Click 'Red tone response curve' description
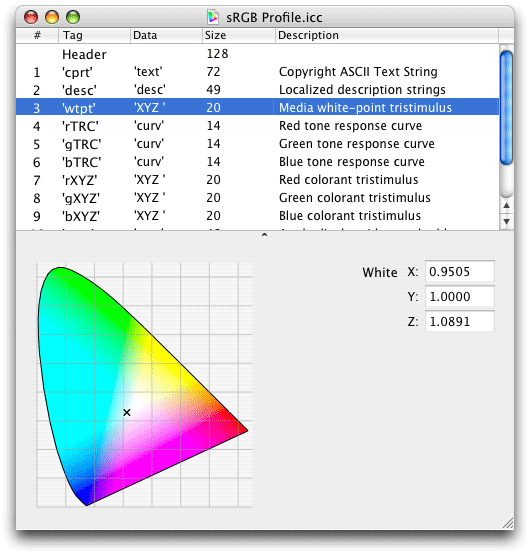 [351, 126]
